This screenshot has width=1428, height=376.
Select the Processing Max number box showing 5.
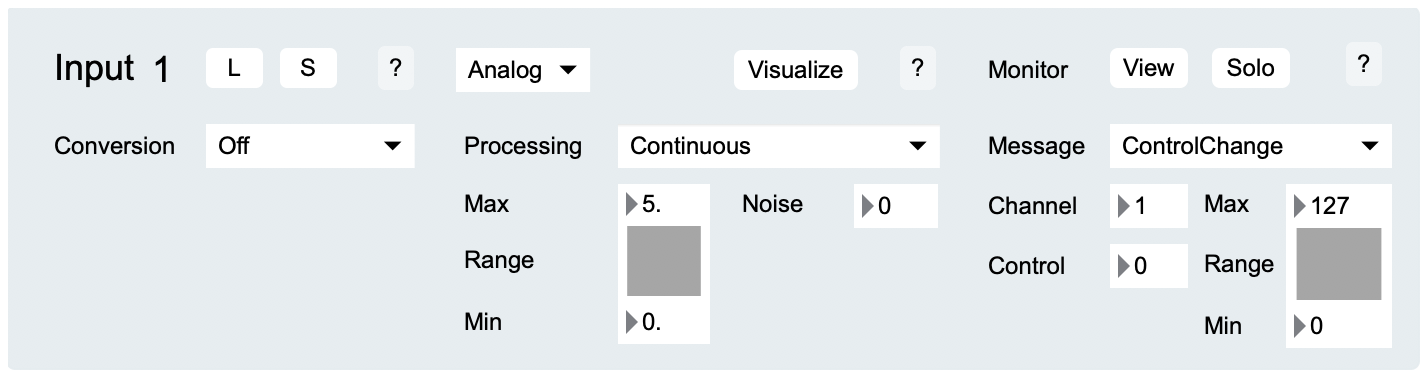click(x=664, y=204)
